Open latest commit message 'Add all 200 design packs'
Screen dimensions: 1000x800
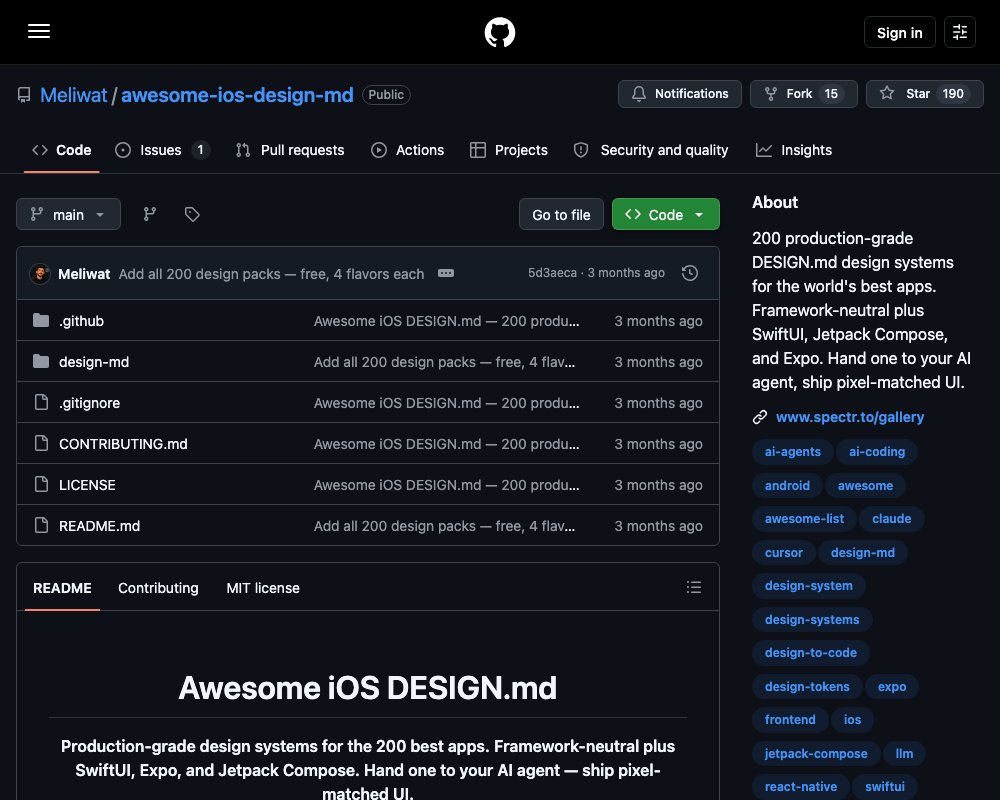271,274
